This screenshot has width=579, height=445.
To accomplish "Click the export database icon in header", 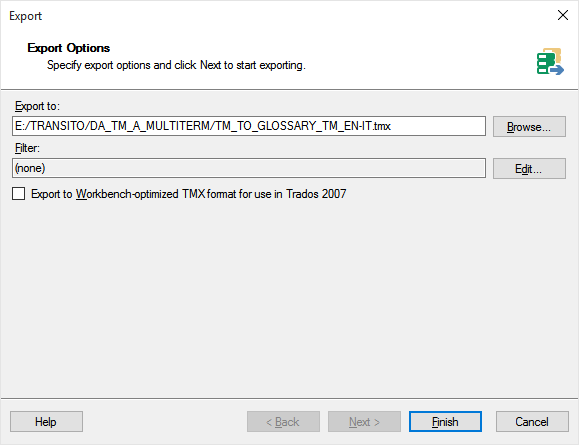I will click(550, 61).
